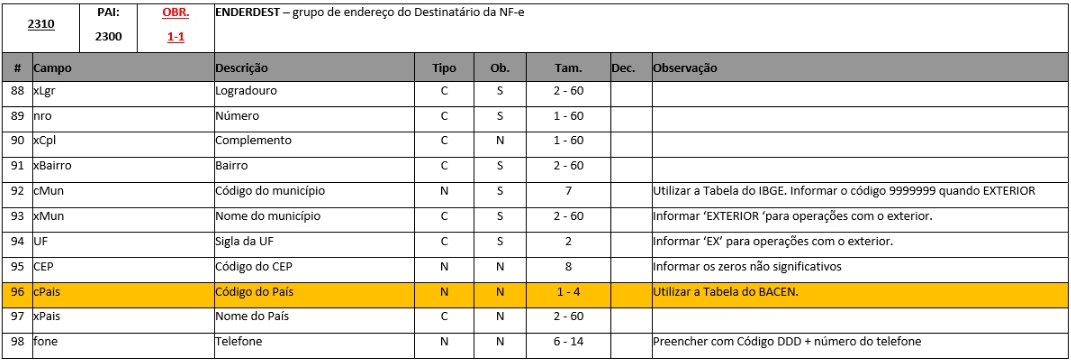The width and height of the screenshot is (1071, 361).
Task: Open the underlined 2310 group code
Action: pyautogui.click(x=40, y=25)
